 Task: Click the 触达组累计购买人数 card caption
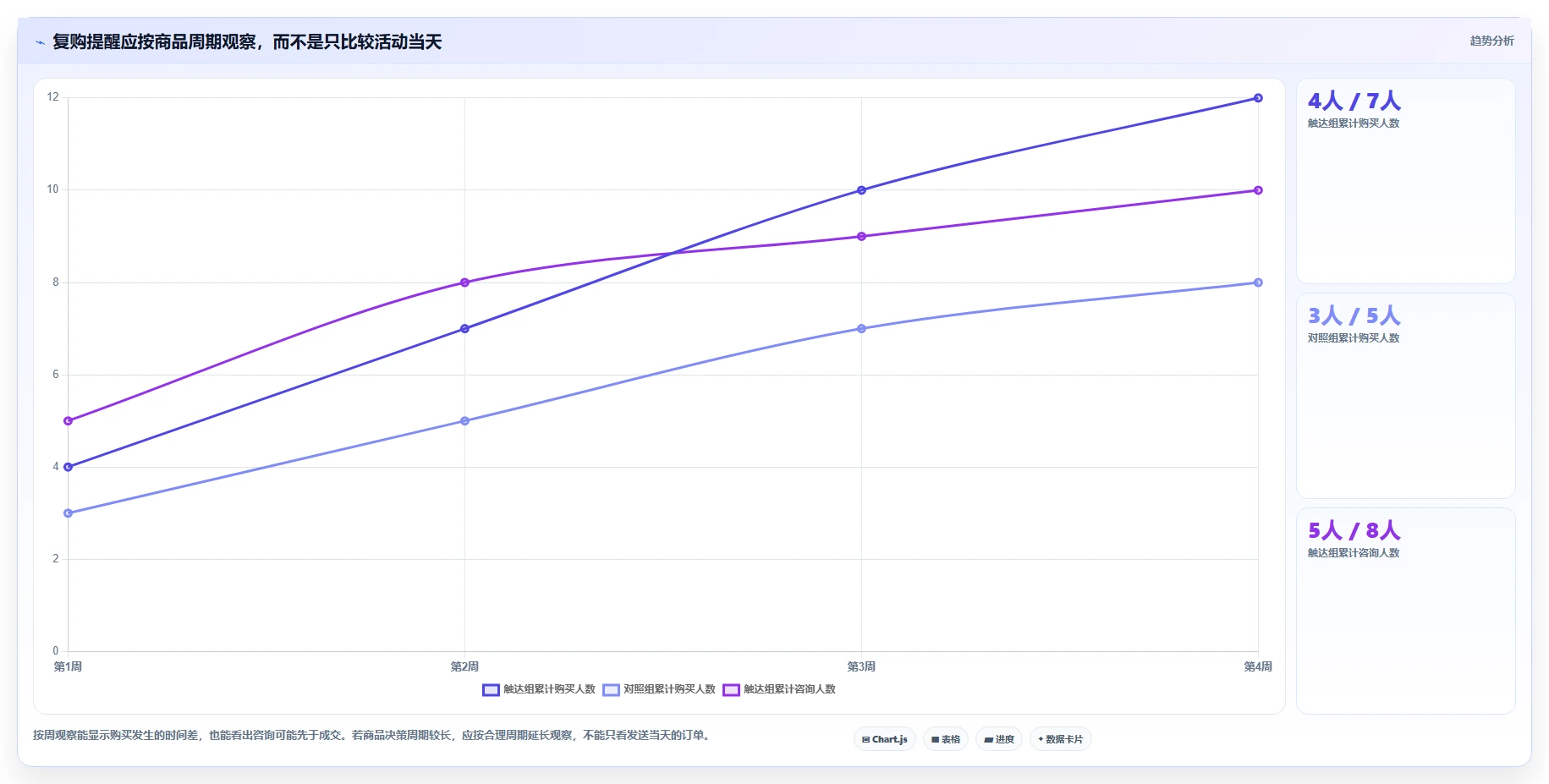coord(1354,123)
